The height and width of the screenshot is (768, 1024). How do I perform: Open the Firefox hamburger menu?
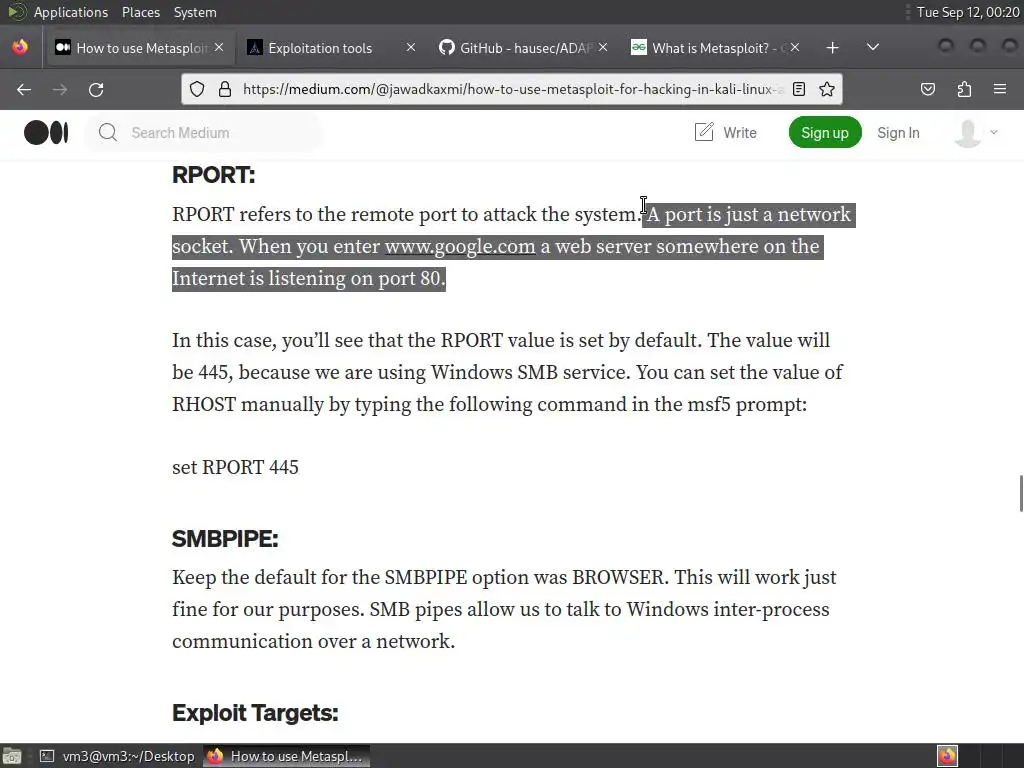pos(1000,89)
